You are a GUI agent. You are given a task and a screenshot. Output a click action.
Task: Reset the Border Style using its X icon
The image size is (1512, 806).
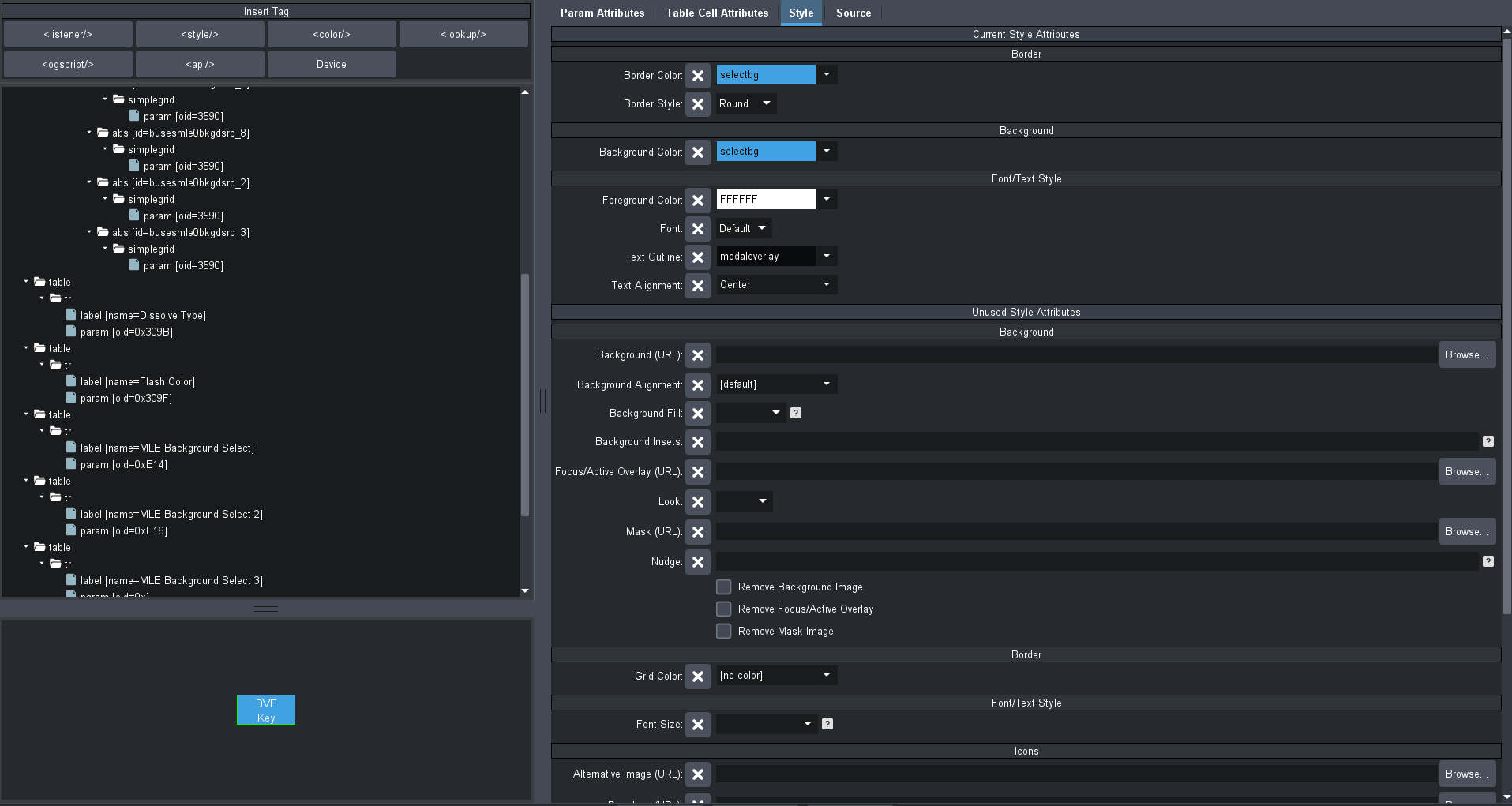[697, 104]
